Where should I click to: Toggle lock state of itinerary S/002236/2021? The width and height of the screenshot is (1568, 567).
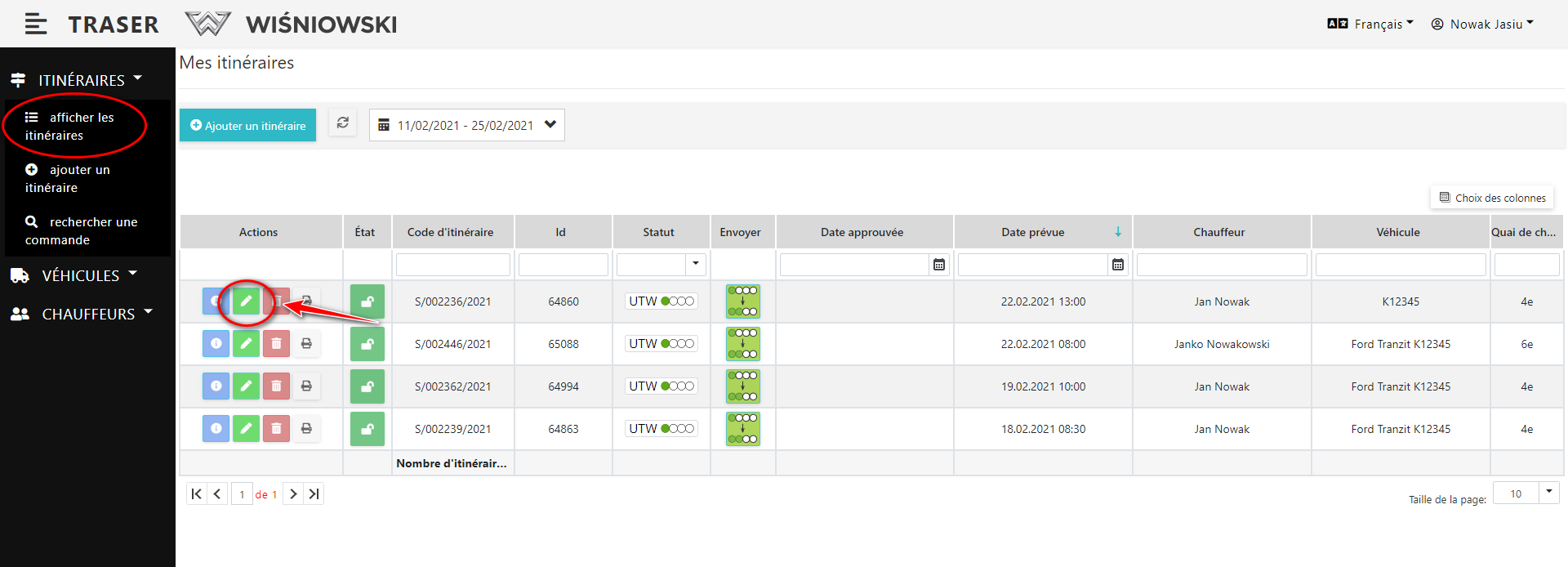point(367,301)
